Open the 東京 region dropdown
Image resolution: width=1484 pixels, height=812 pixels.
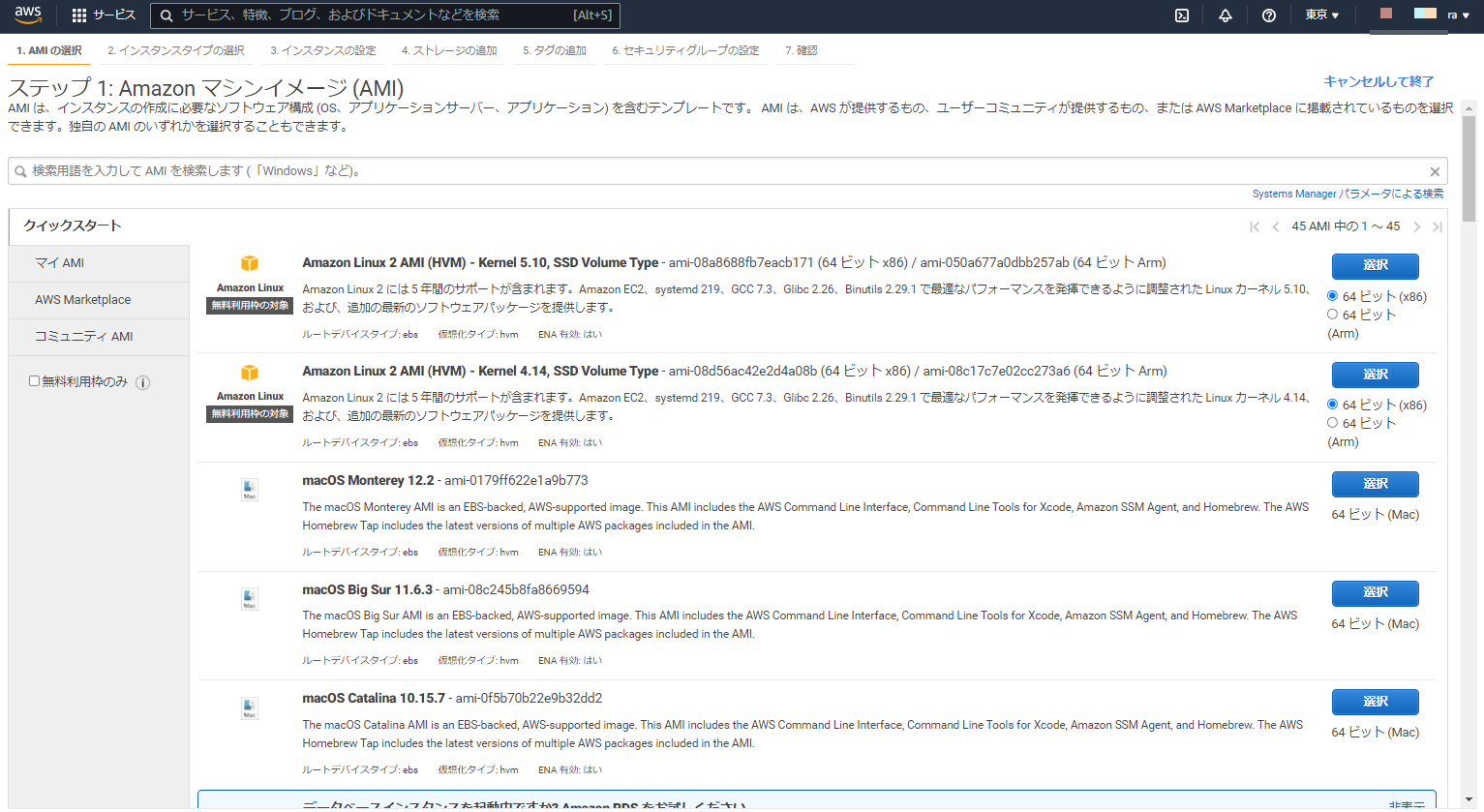tap(1321, 15)
